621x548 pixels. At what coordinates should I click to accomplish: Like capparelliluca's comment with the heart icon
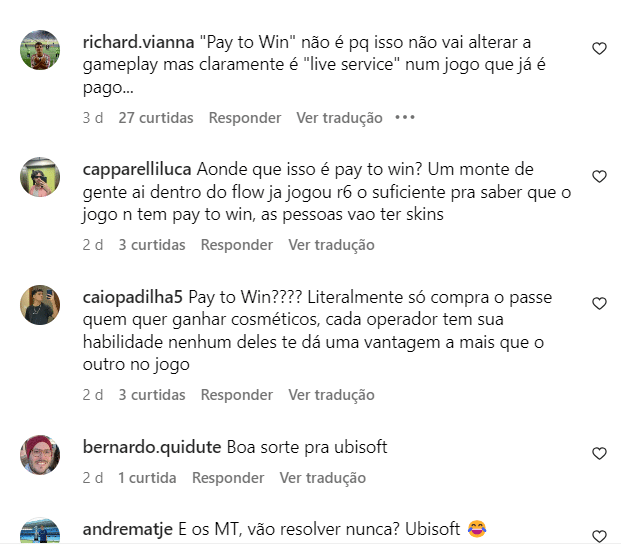(599, 177)
